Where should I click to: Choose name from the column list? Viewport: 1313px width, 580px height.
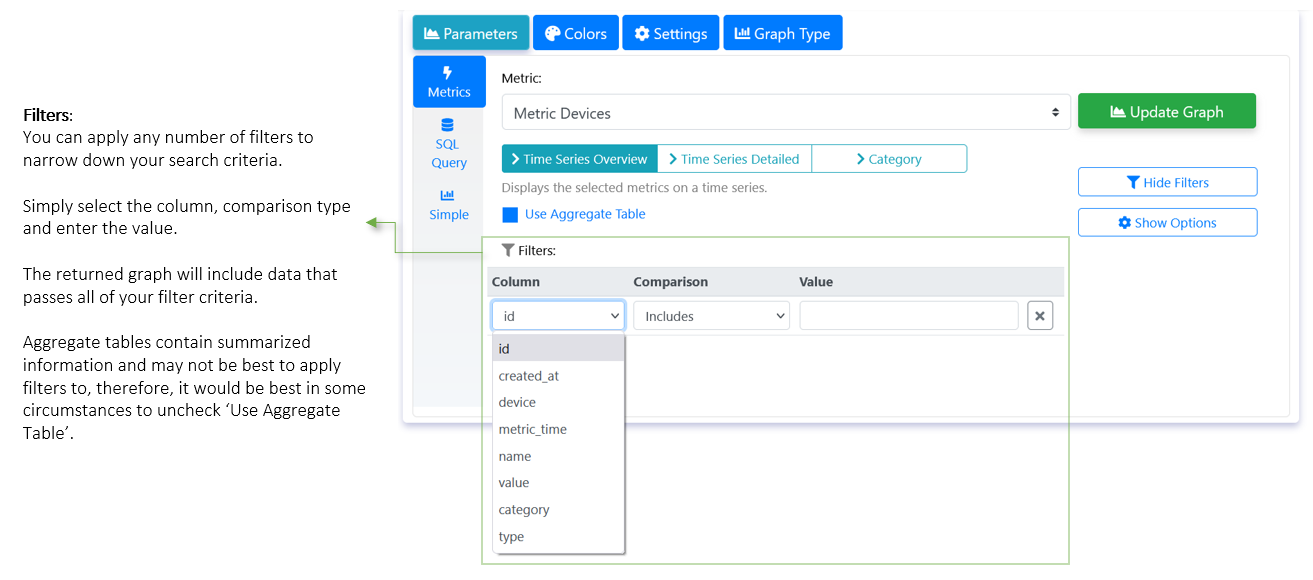point(558,456)
